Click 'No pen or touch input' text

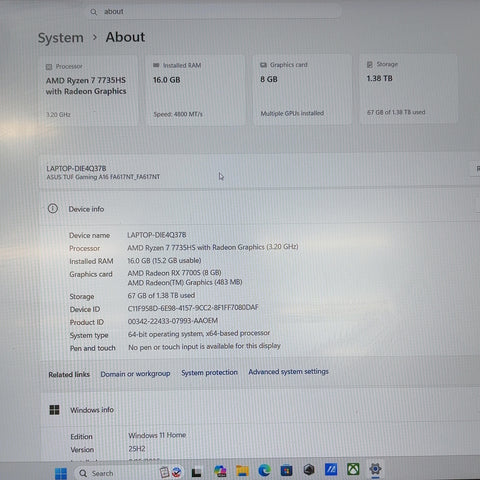(x=204, y=347)
